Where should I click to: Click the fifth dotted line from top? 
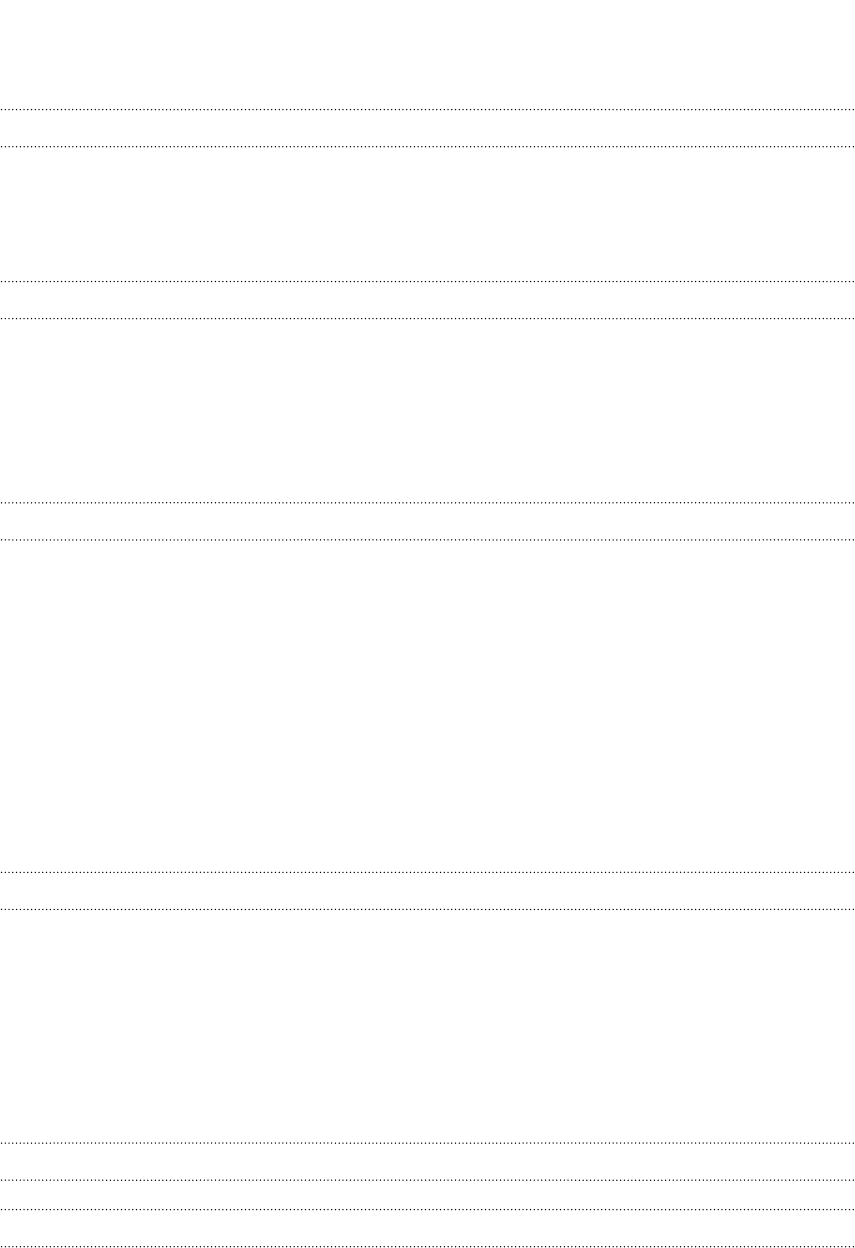point(427,502)
